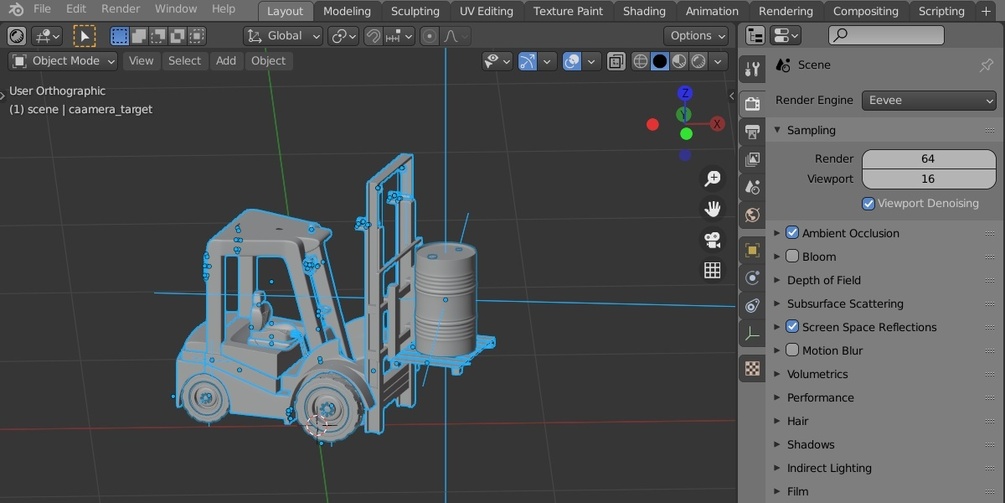Open the shading options dropdown arrow
Viewport: 1005px width, 503px height.
click(x=718, y=61)
